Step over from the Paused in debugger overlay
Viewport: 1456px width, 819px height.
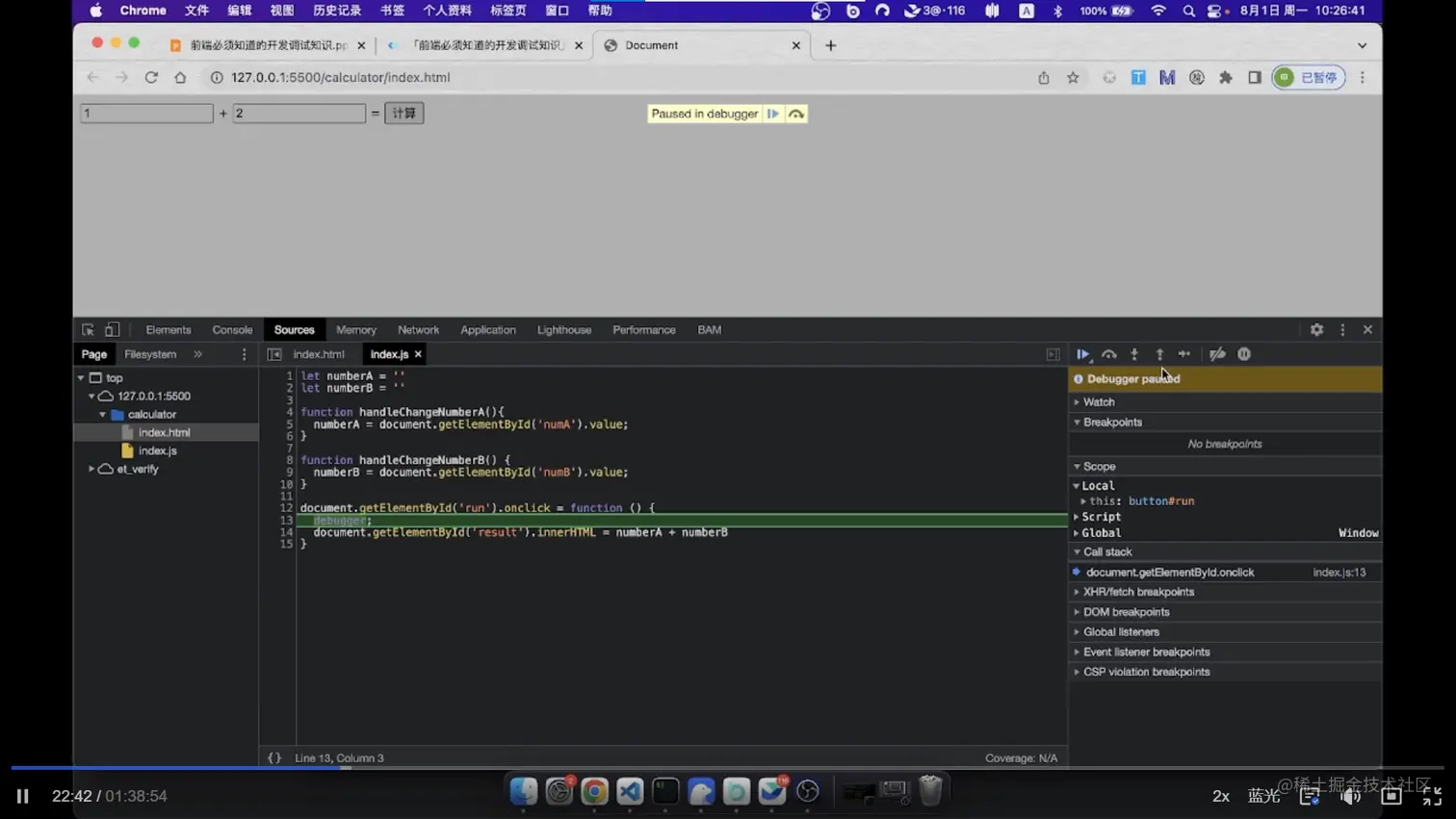coord(796,114)
